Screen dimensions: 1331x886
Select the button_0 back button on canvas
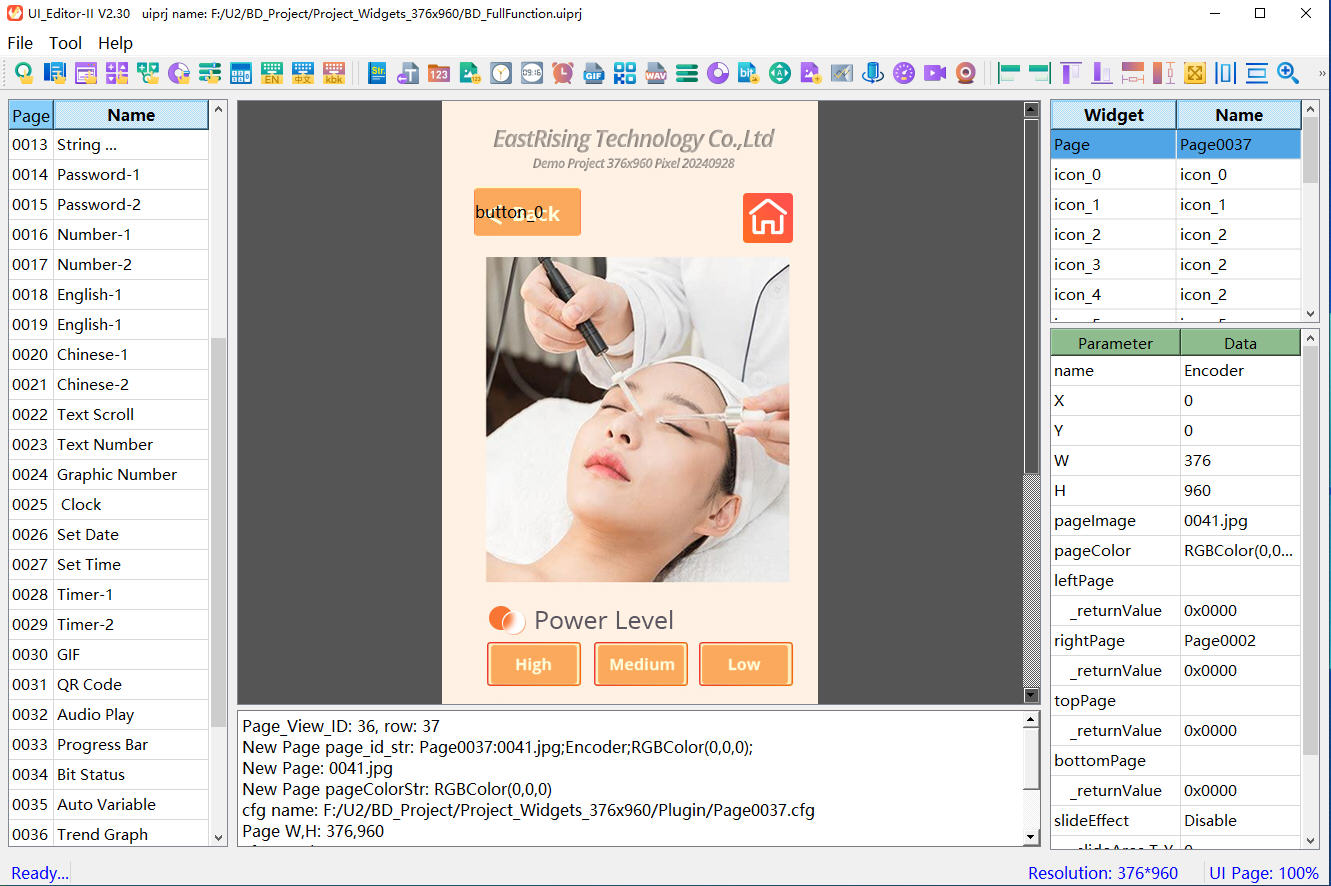click(x=527, y=212)
